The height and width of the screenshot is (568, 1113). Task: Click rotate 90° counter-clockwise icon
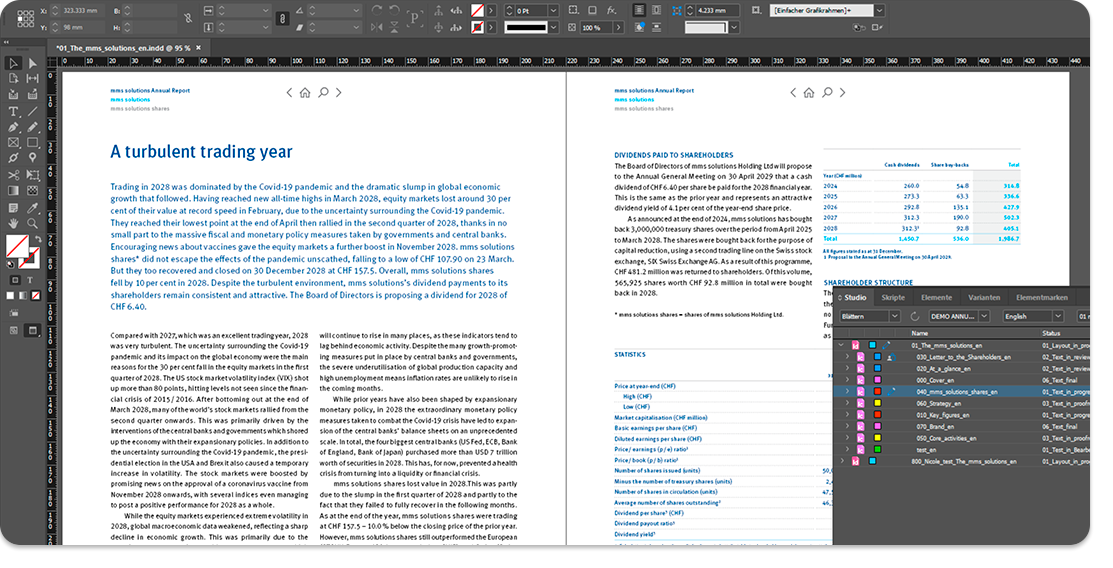(395, 11)
